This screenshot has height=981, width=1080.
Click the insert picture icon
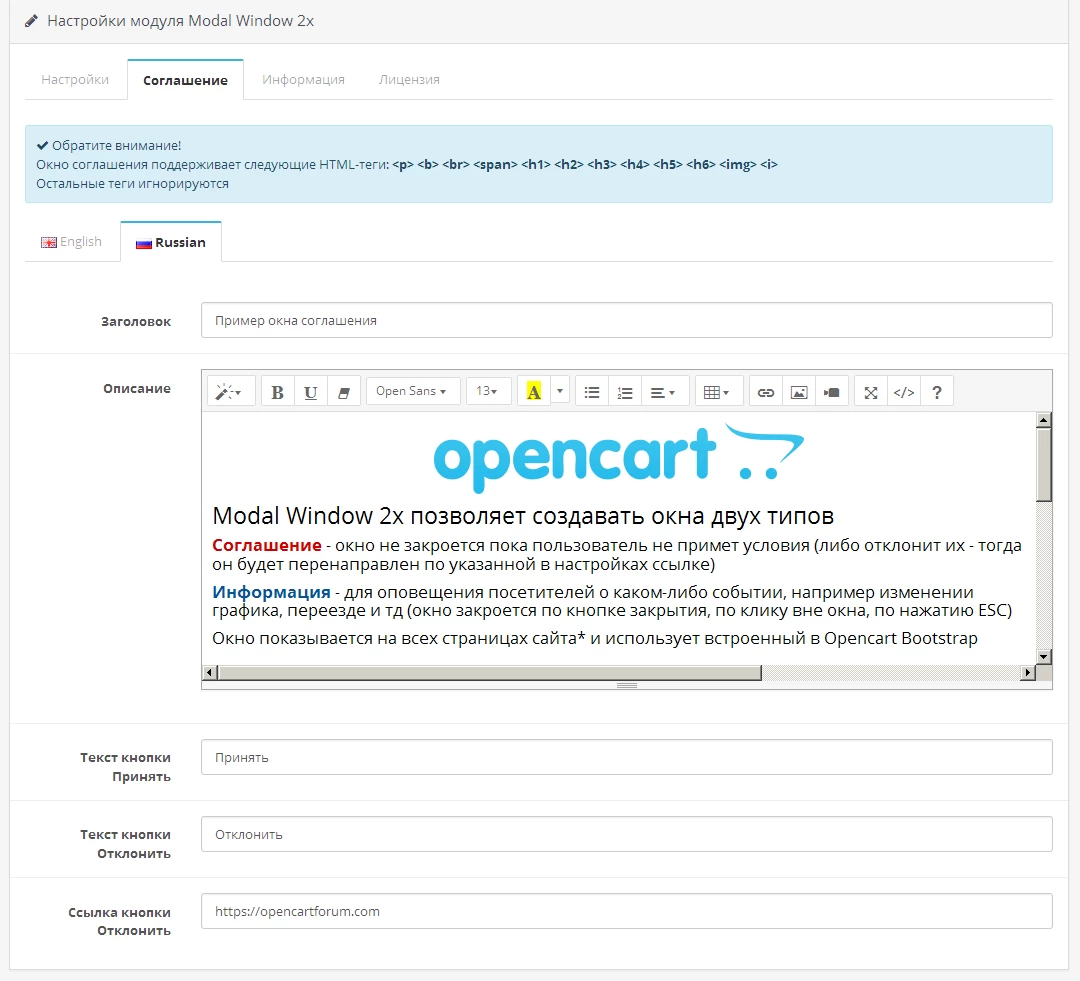coord(799,392)
